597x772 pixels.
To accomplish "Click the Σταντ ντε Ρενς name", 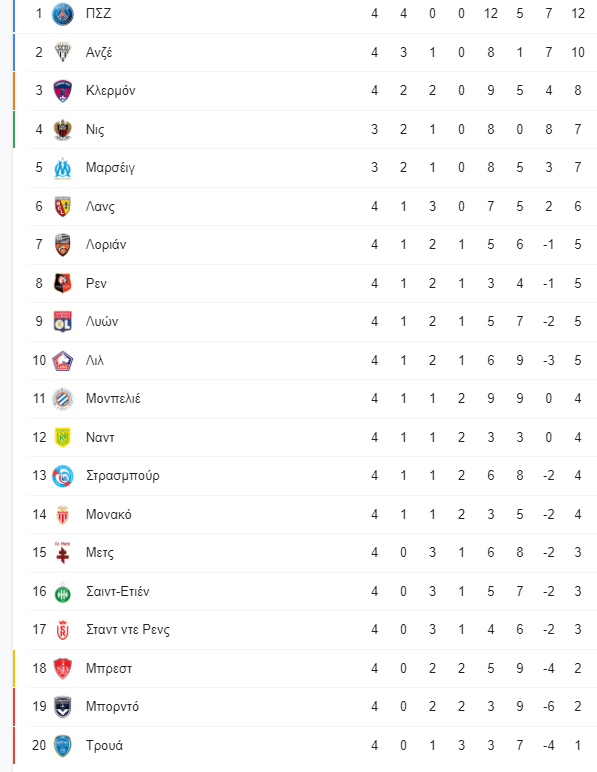I will (x=127, y=630).
